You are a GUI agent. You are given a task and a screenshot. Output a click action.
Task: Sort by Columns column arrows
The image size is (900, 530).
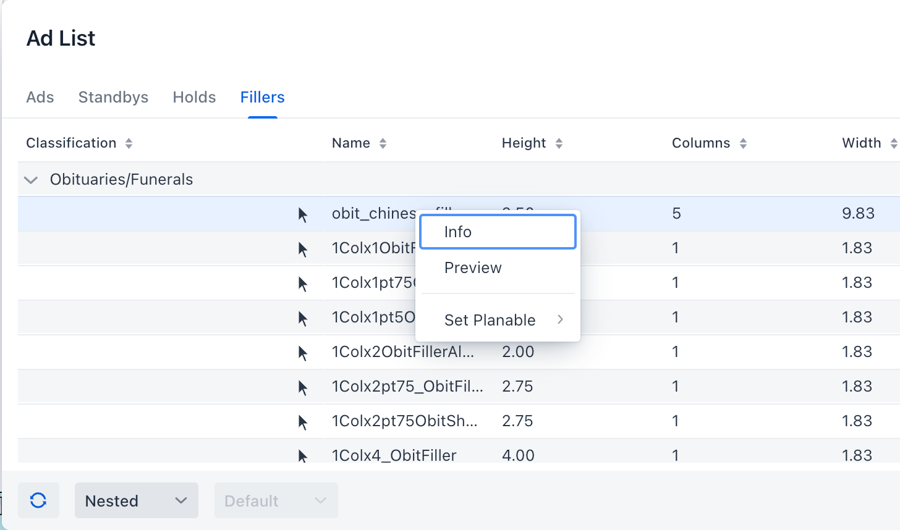[743, 144]
